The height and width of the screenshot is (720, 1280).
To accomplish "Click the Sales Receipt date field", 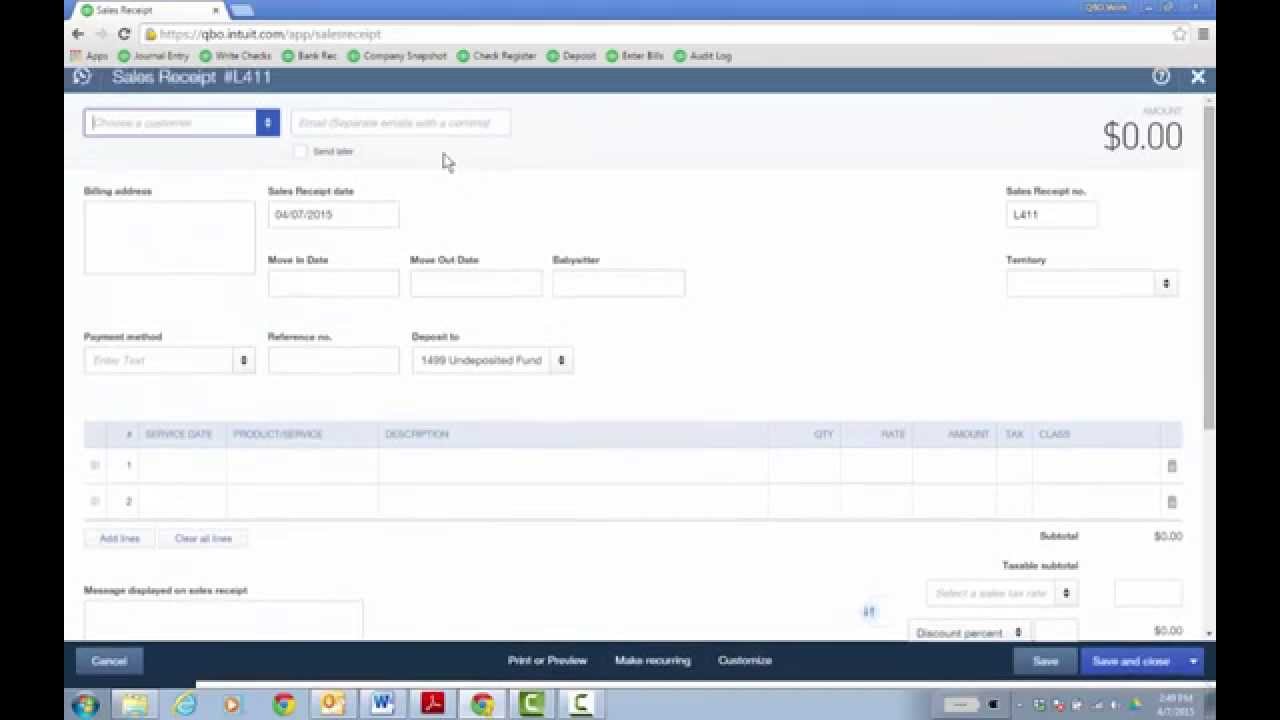I will [333, 215].
